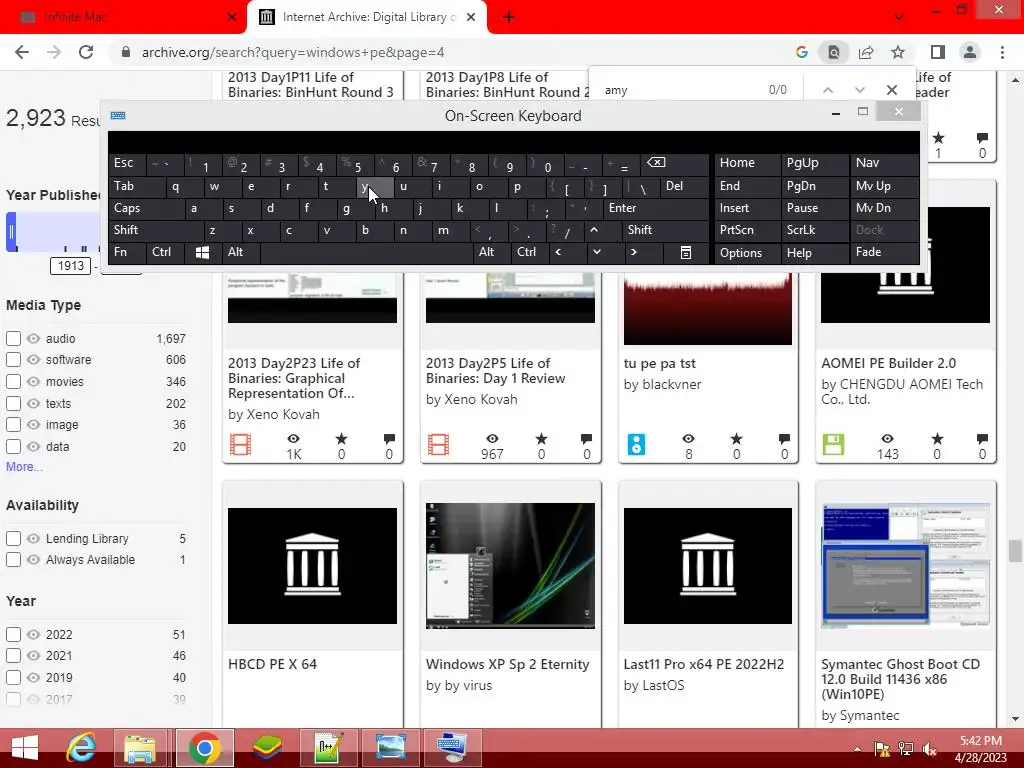Viewport: 1024px width, 768px height.
Task: Expand More media types link
Action: pyautogui.click(x=24, y=467)
